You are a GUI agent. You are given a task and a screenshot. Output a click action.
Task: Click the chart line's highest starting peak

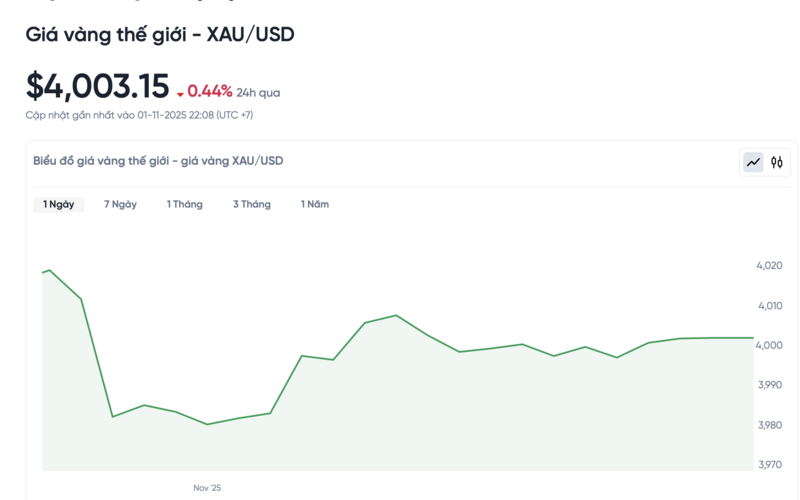(49, 270)
